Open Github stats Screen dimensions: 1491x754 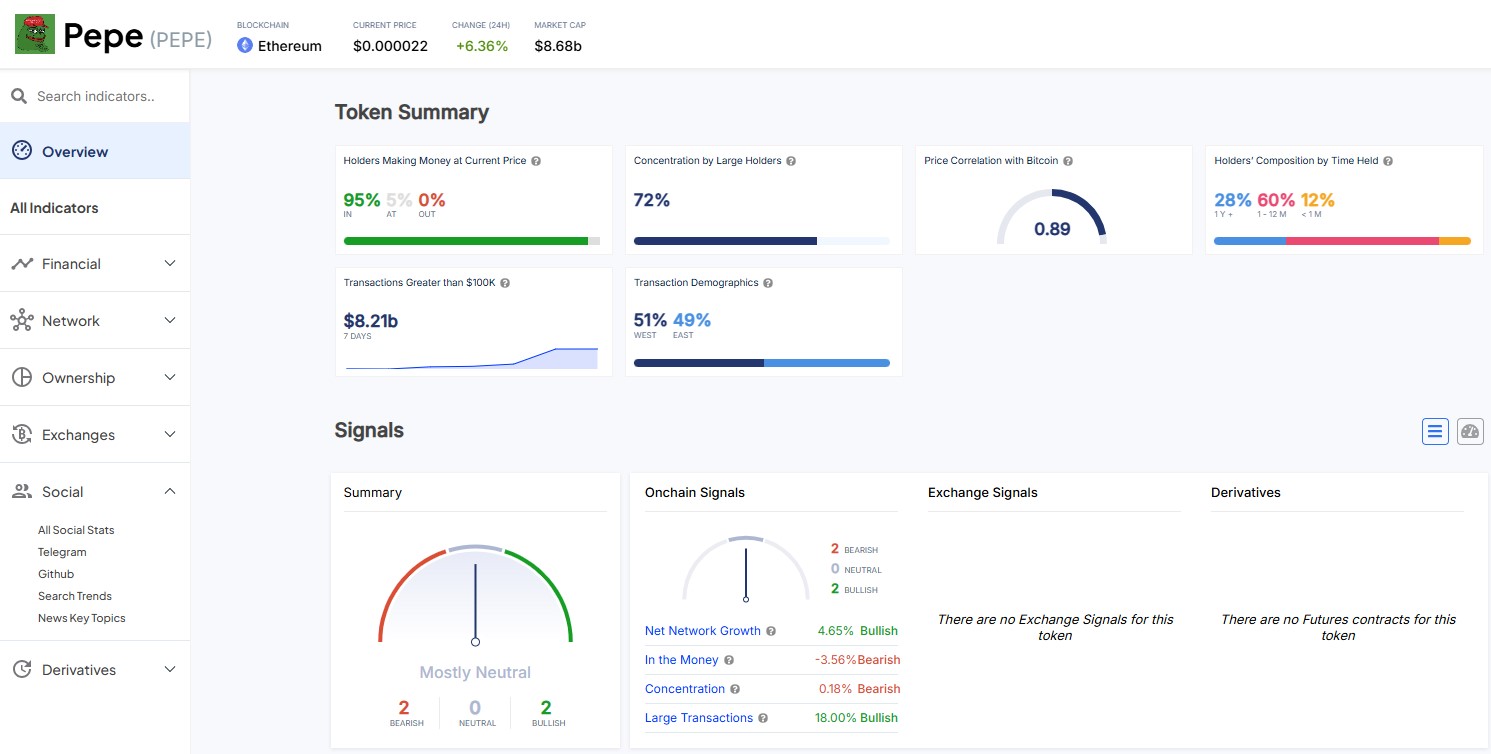pyautogui.click(x=56, y=574)
